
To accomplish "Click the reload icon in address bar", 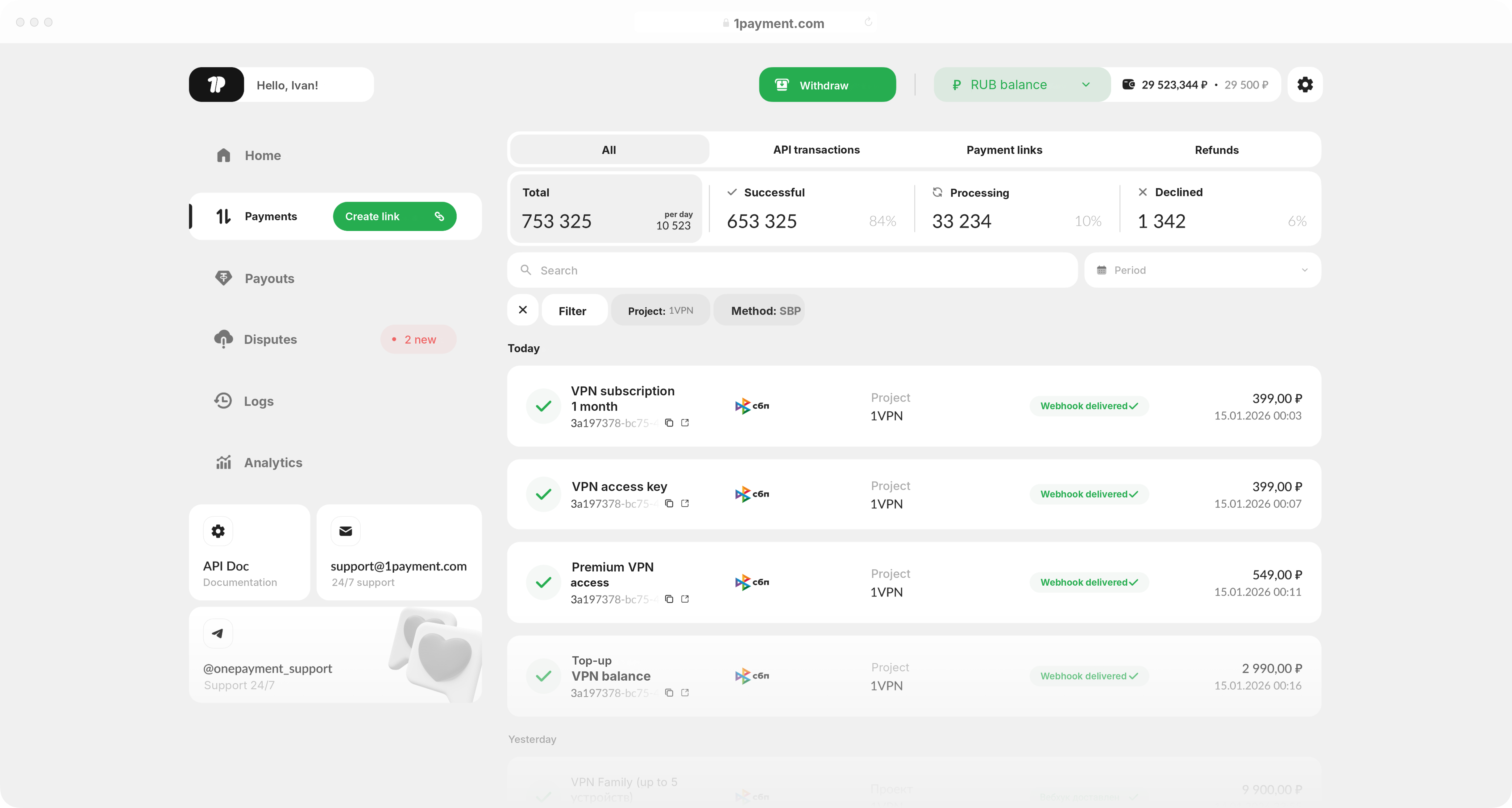I will pyautogui.click(x=868, y=22).
